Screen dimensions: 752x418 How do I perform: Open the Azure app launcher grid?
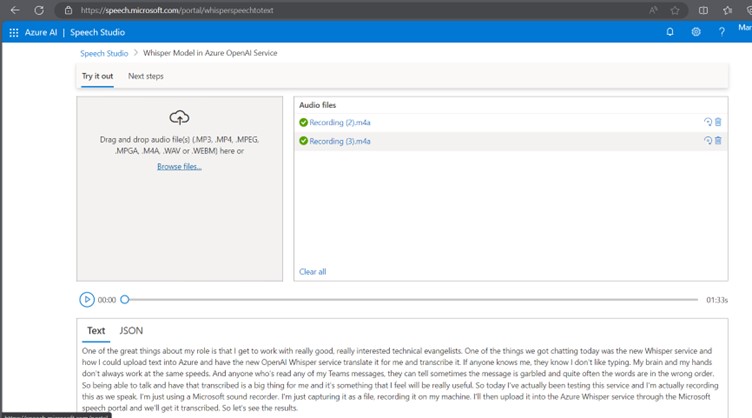pyautogui.click(x=13, y=32)
